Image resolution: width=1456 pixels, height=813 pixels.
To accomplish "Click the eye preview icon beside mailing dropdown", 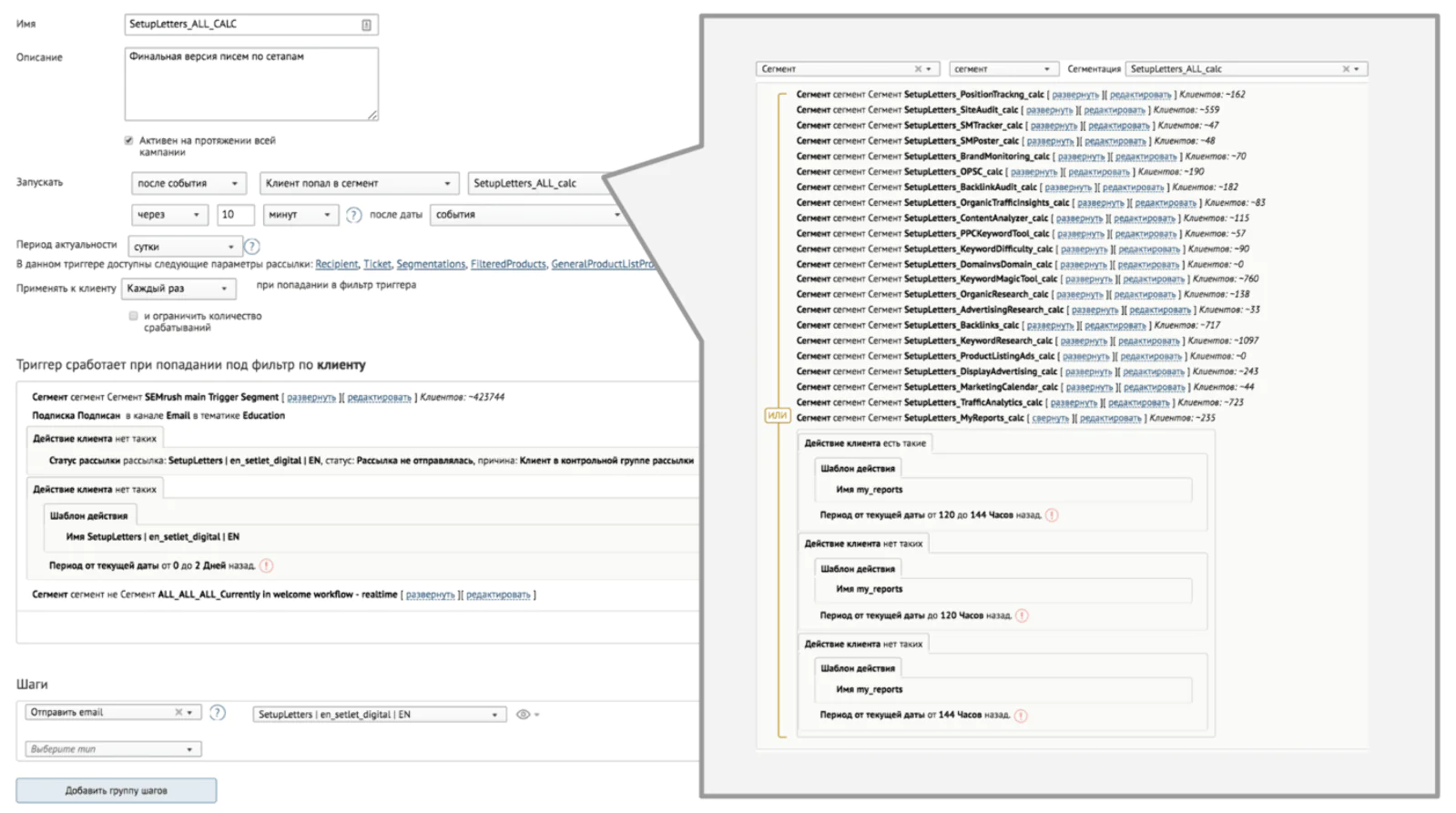I will pos(524,715).
